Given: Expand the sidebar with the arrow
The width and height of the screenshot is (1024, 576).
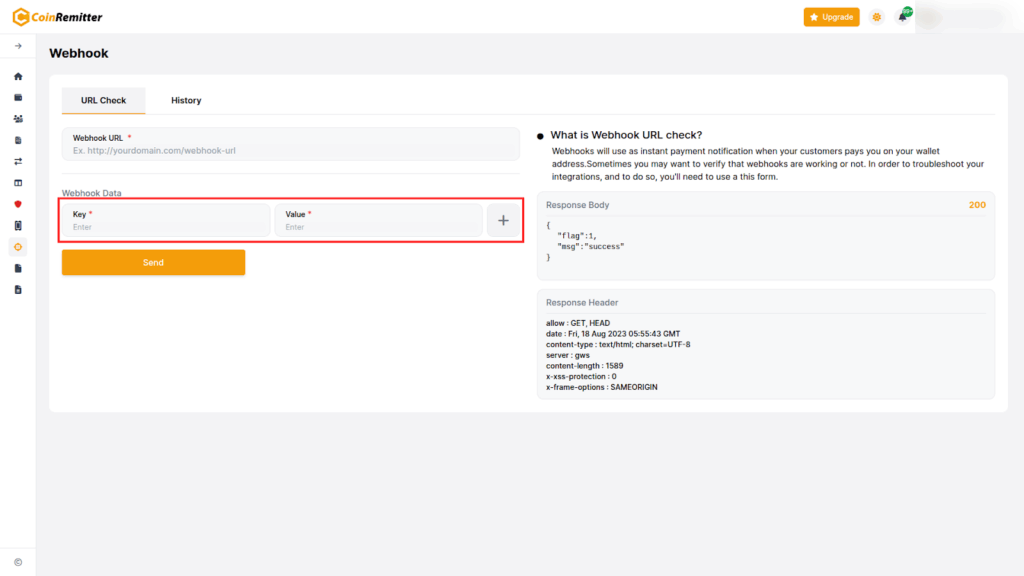Looking at the screenshot, I should [18, 46].
